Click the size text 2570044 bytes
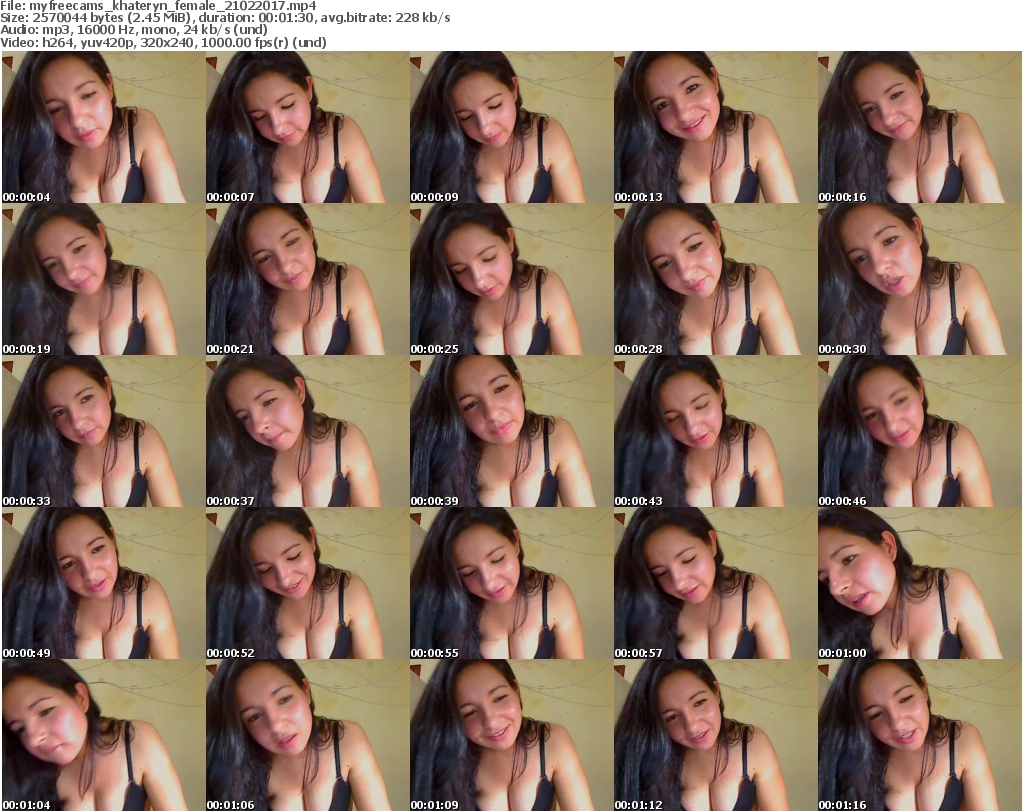1024x811 pixels. (79, 18)
